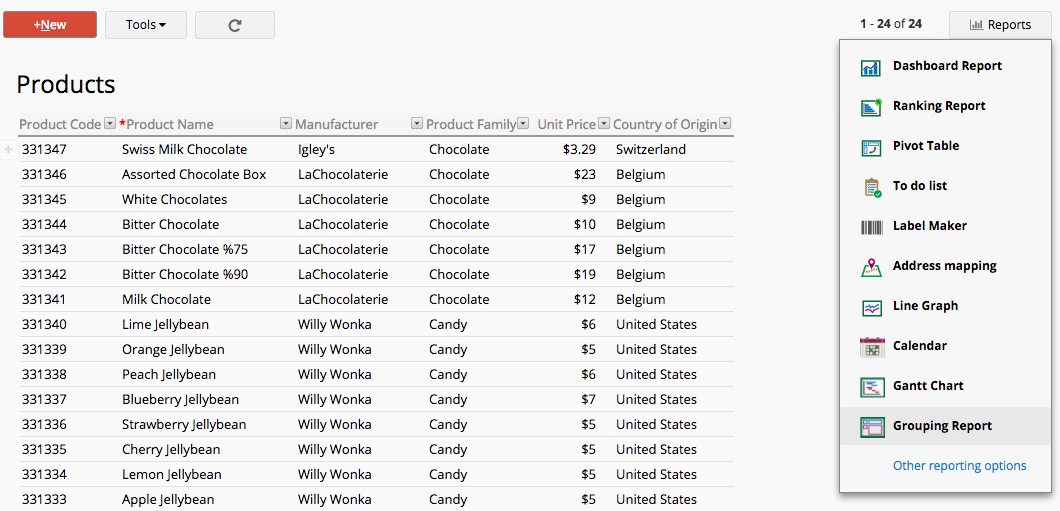Expand the Country of Origin column menu
Image resolution: width=1060 pixels, height=511 pixels.
coord(725,124)
